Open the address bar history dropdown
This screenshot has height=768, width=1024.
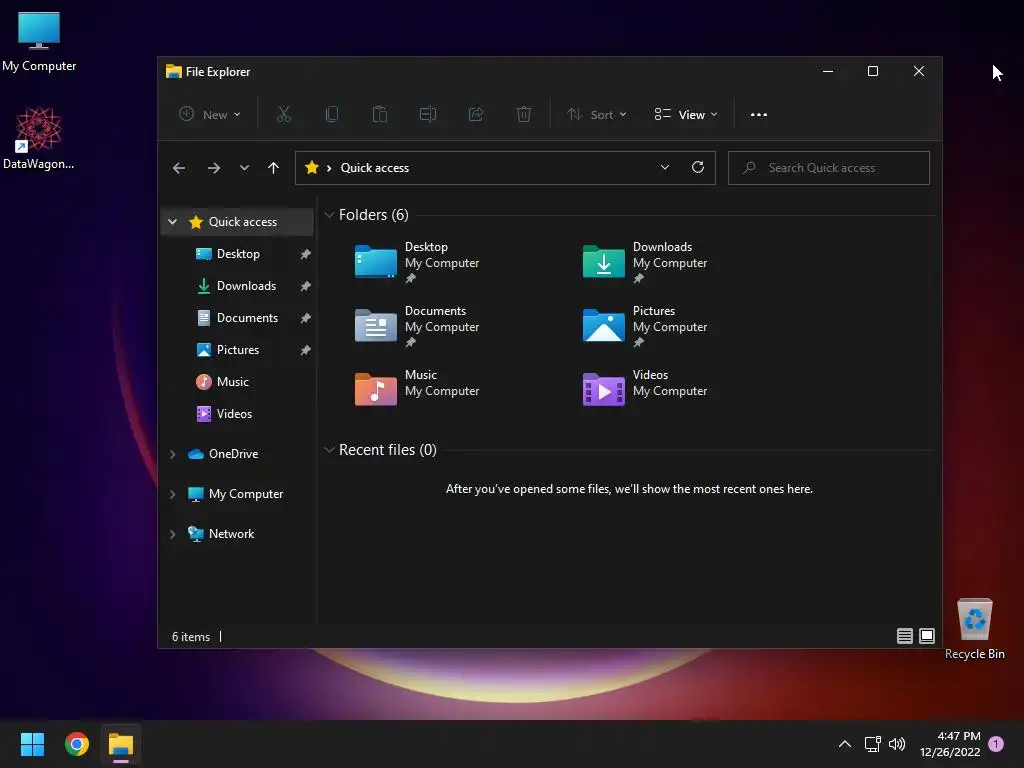[665, 167]
